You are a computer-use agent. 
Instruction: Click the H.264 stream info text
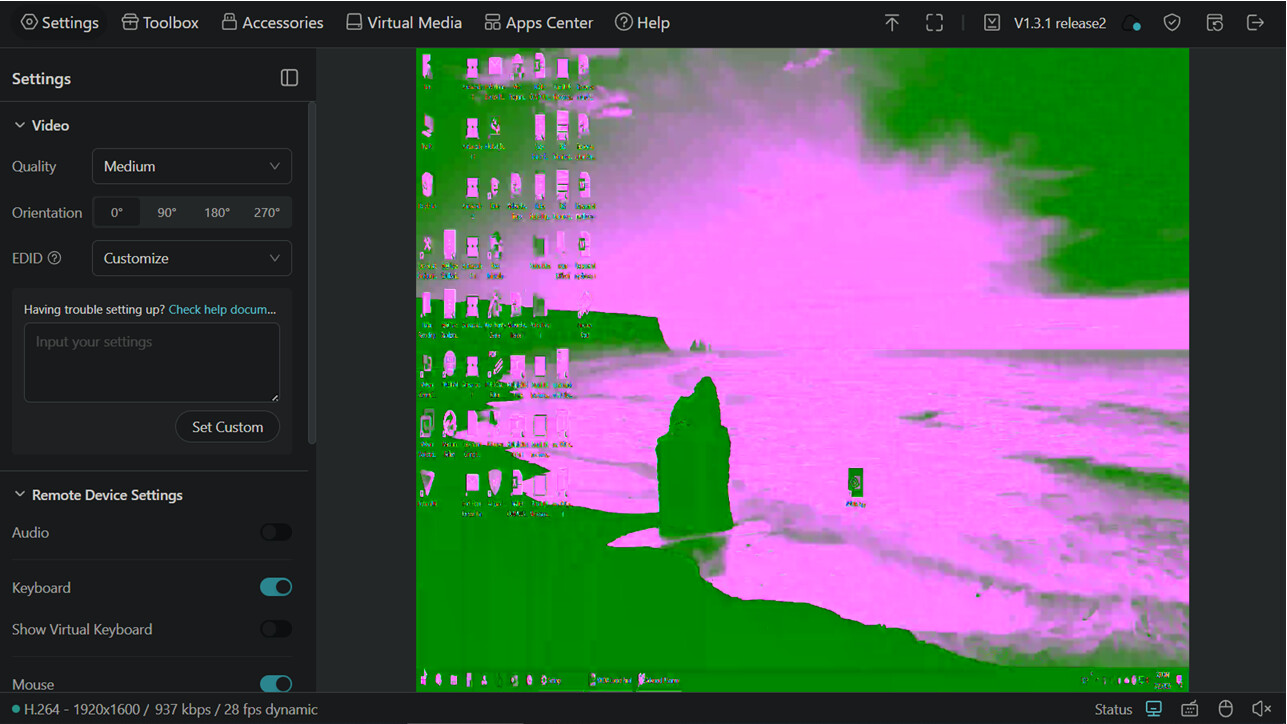click(171, 709)
